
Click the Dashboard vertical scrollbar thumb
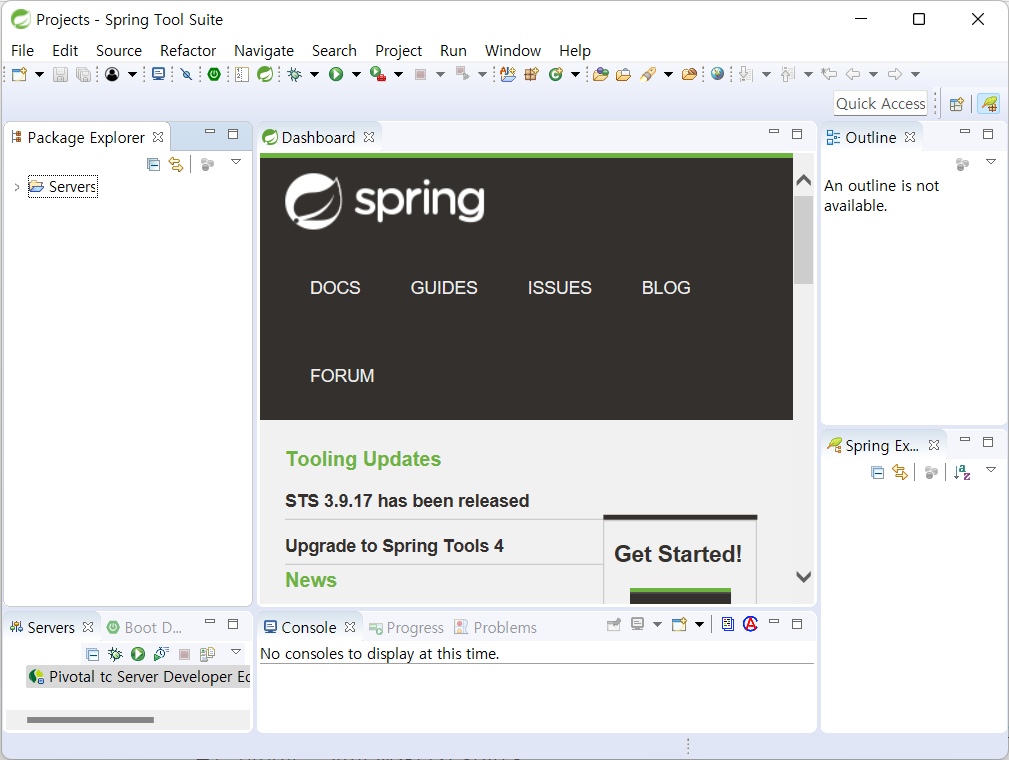[803, 239]
